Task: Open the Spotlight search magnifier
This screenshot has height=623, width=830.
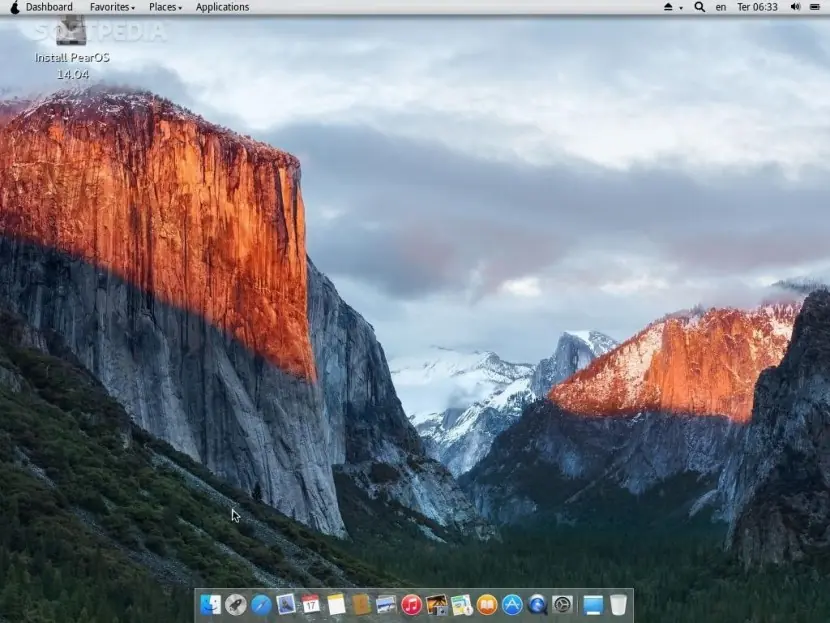Action: point(699,7)
